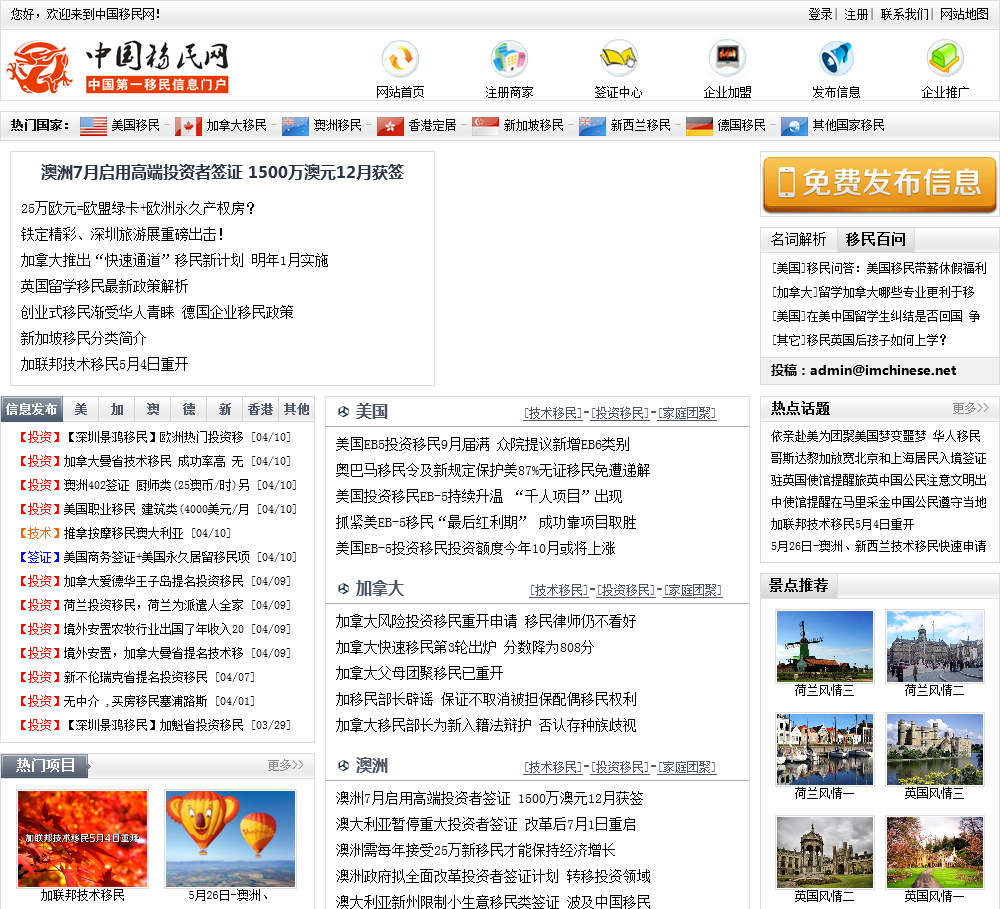Open headline 澳洲7月启用高端投资者签证

tap(223, 172)
